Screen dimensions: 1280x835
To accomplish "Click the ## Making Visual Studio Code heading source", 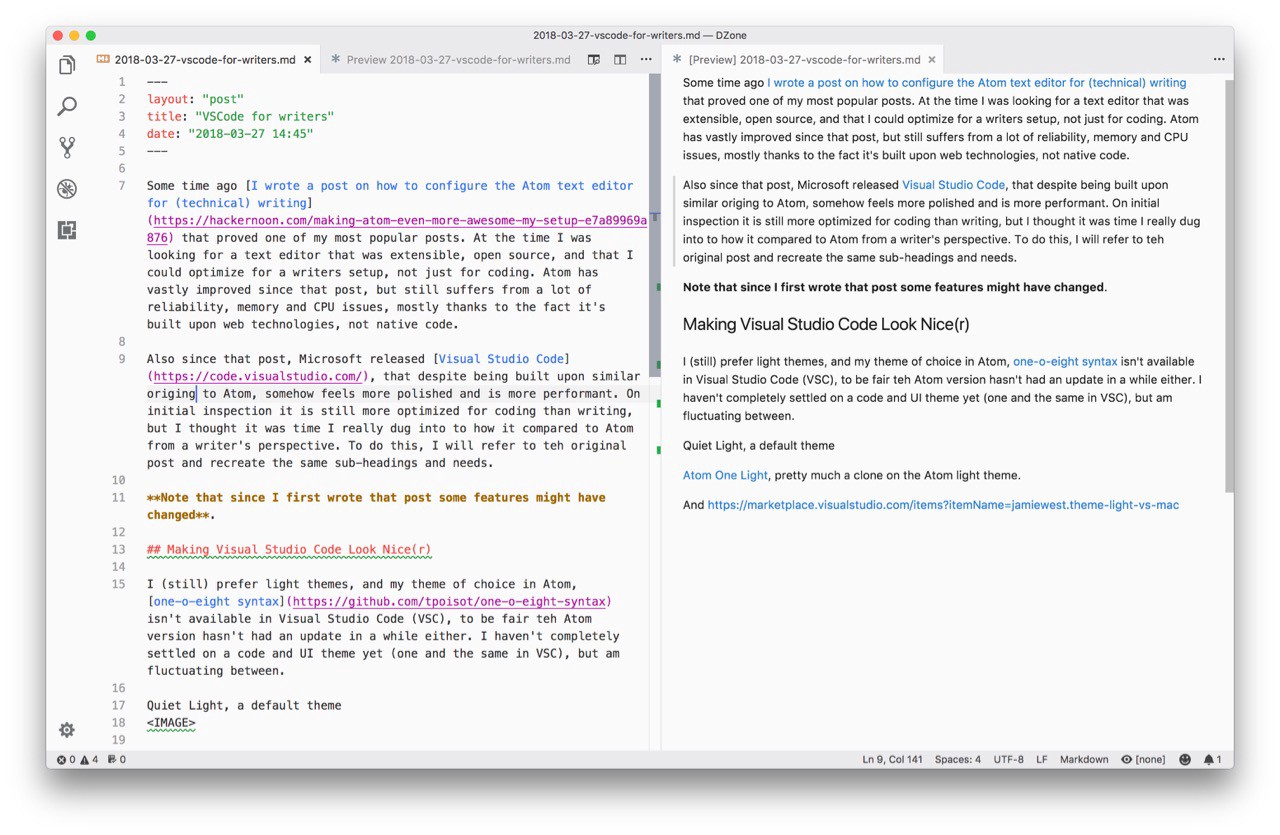I will [289, 549].
